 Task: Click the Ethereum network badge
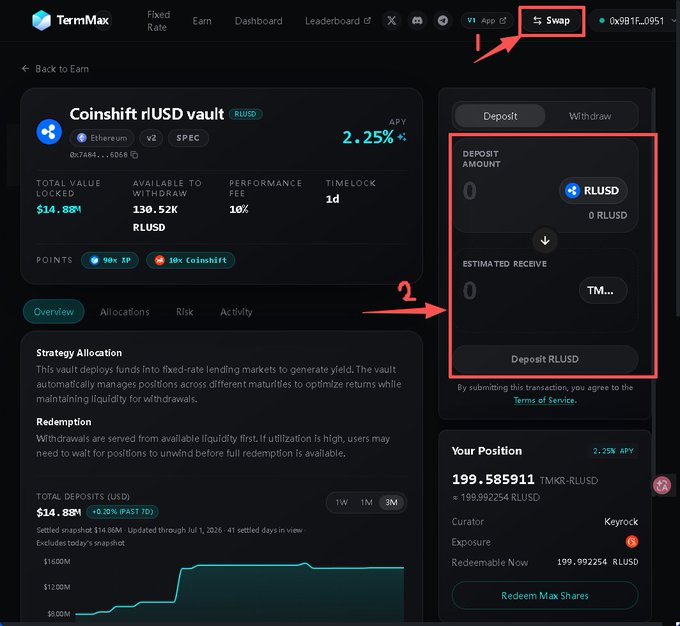(x=102, y=138)
